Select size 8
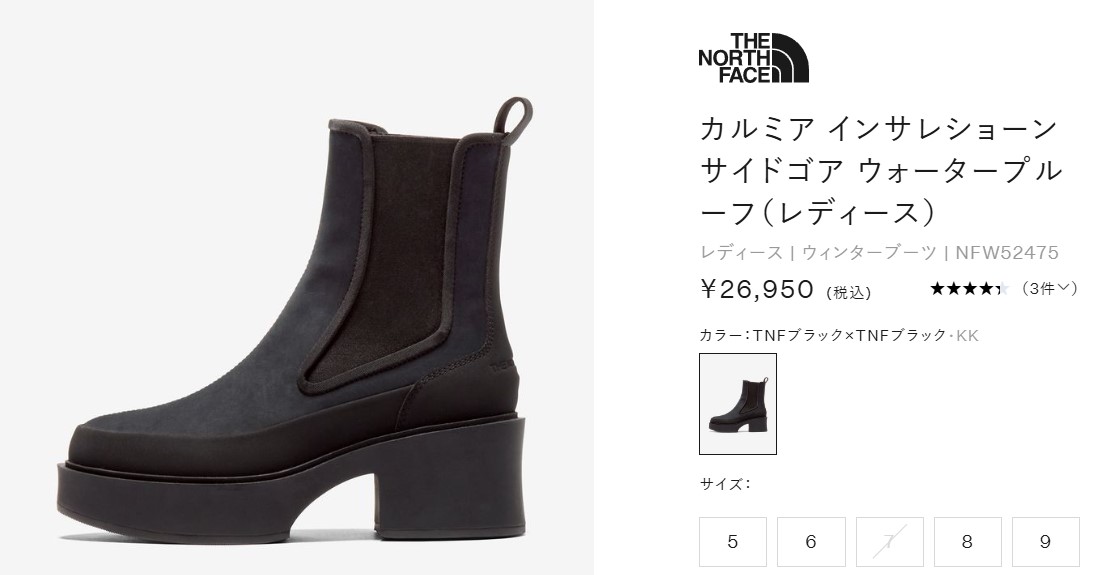1106x575 pixels. coord(968,542)
